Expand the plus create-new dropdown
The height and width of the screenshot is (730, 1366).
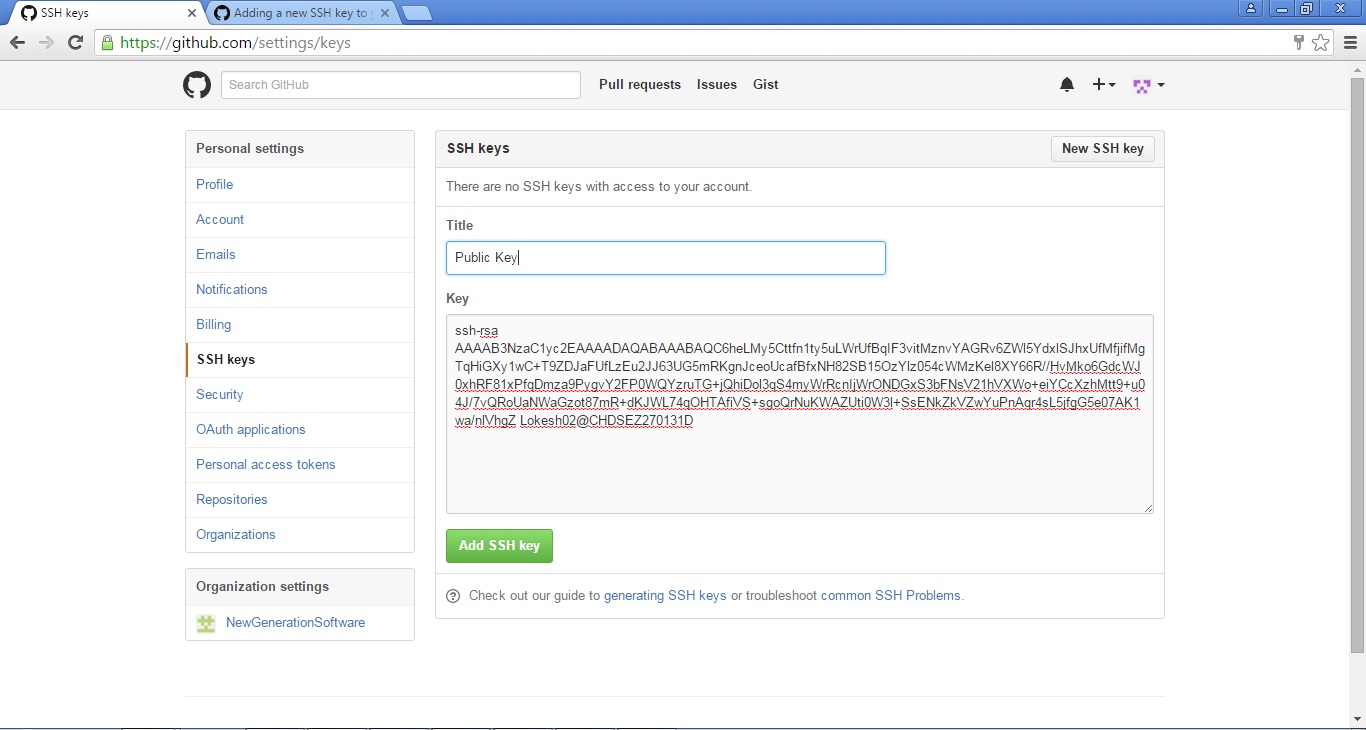(x=1104, y=85)
